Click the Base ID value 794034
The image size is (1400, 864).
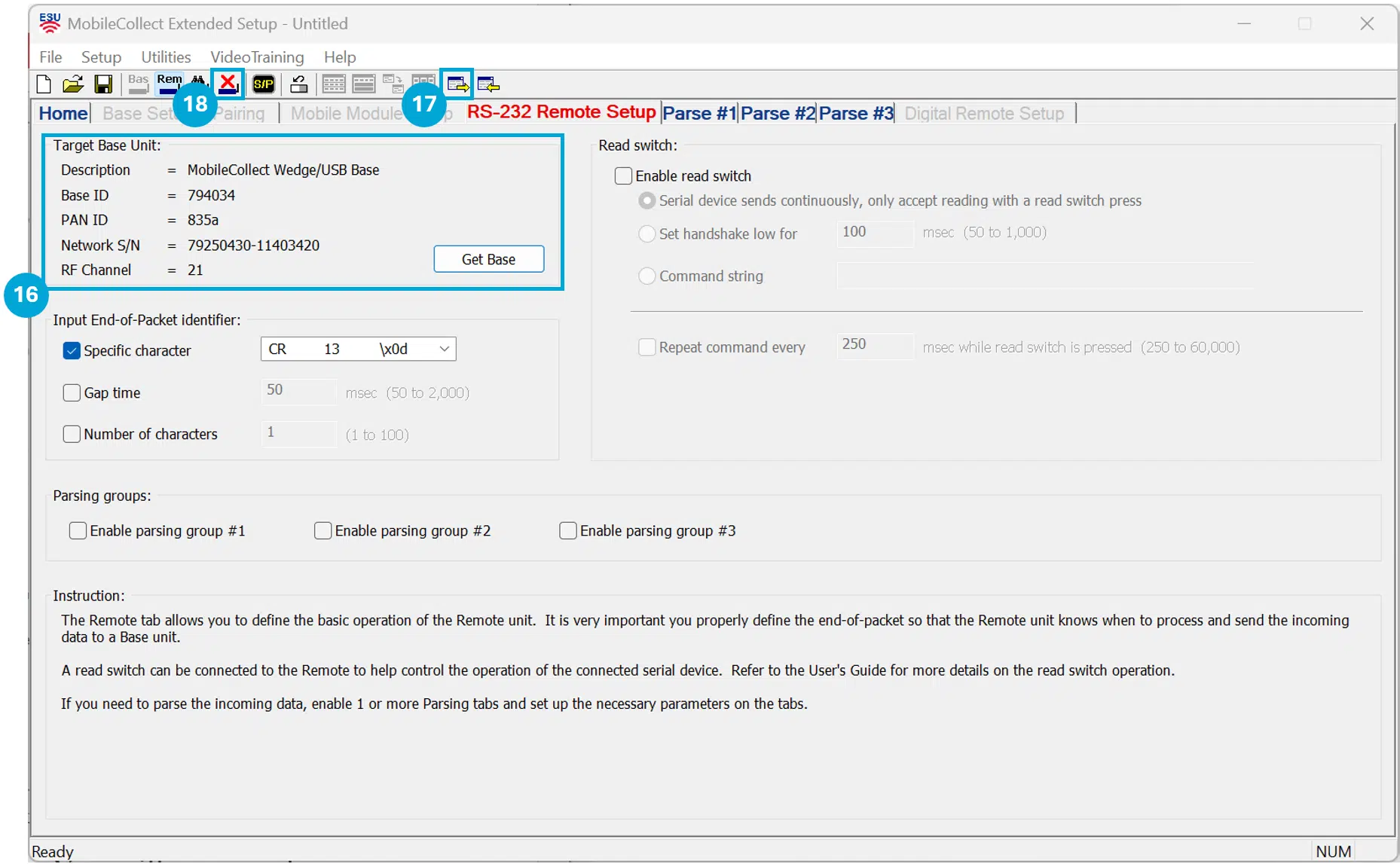click(x=211, y=196)
